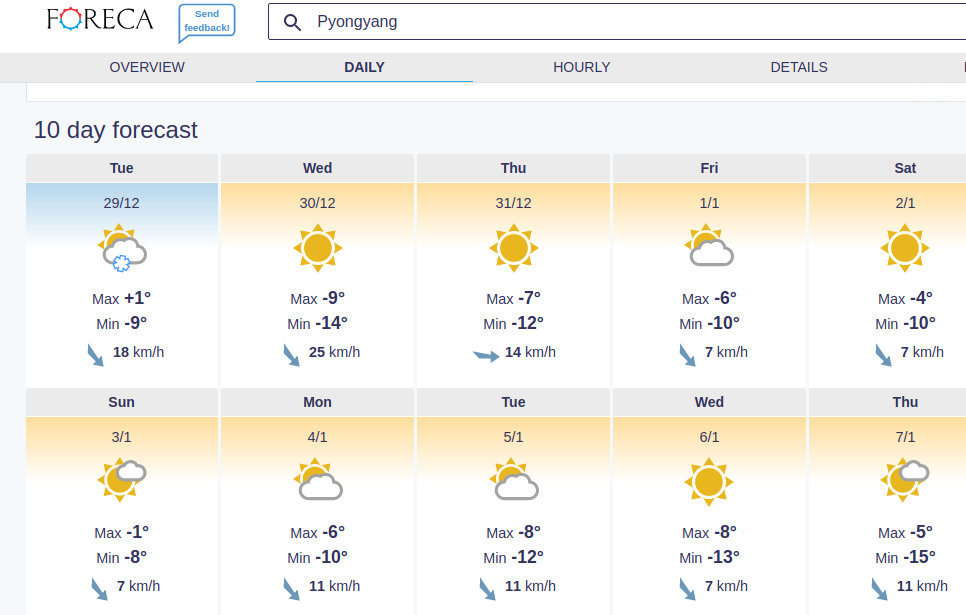Viewport: 966px width, 615px height.
Task: Click the snow cloud icon for Tue 29/12
Action: [x=122, y=248]
